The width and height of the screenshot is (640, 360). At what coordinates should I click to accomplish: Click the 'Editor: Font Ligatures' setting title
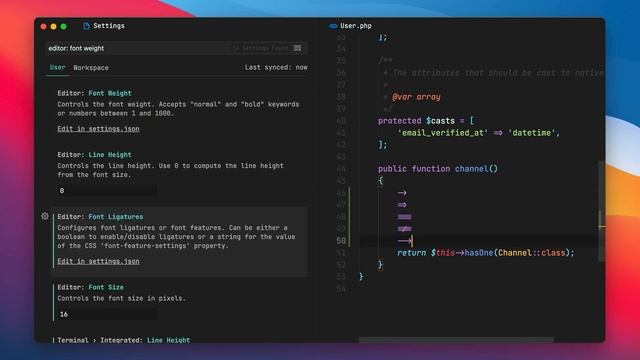tap(100, 217)
